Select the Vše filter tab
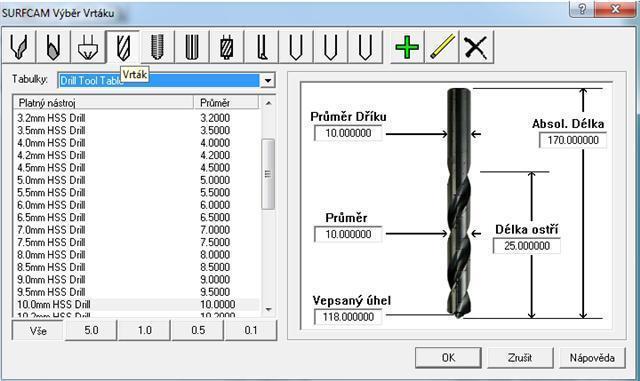This screenshot has height=381, width=640. pyautogui.click(x=38, y=330)
